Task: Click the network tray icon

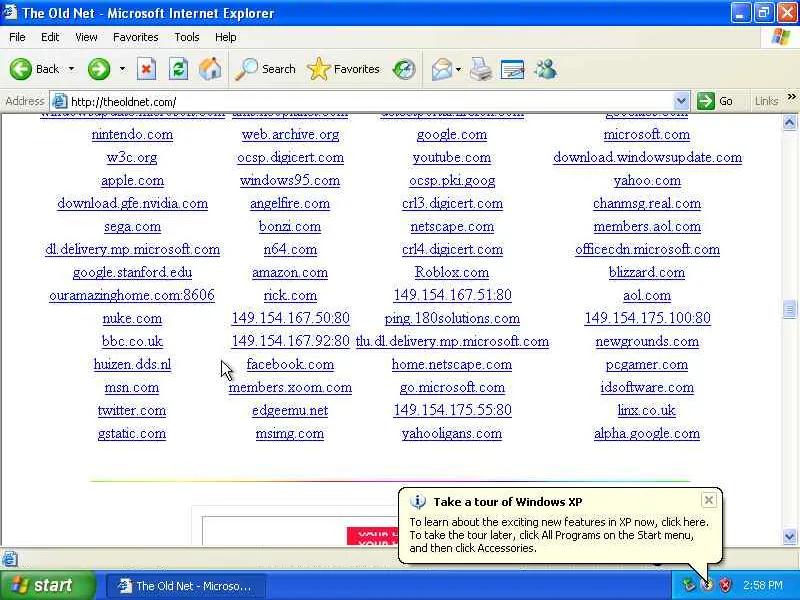Action: click(x=689, y=585)
